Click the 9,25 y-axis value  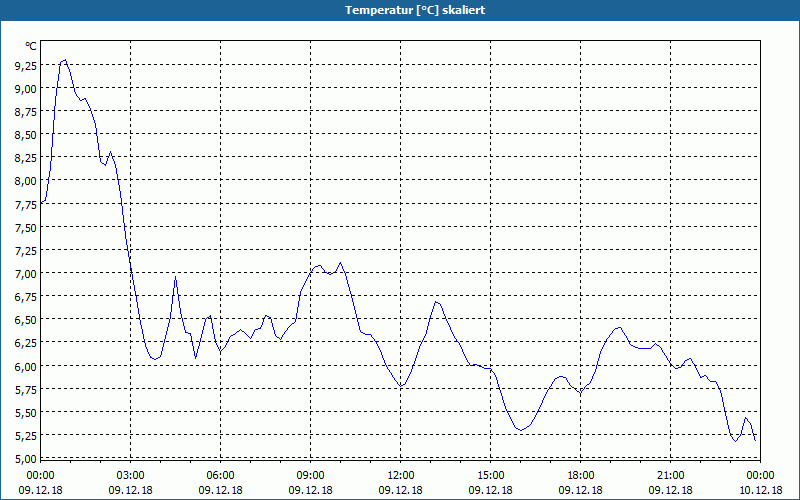coord(26,65)
